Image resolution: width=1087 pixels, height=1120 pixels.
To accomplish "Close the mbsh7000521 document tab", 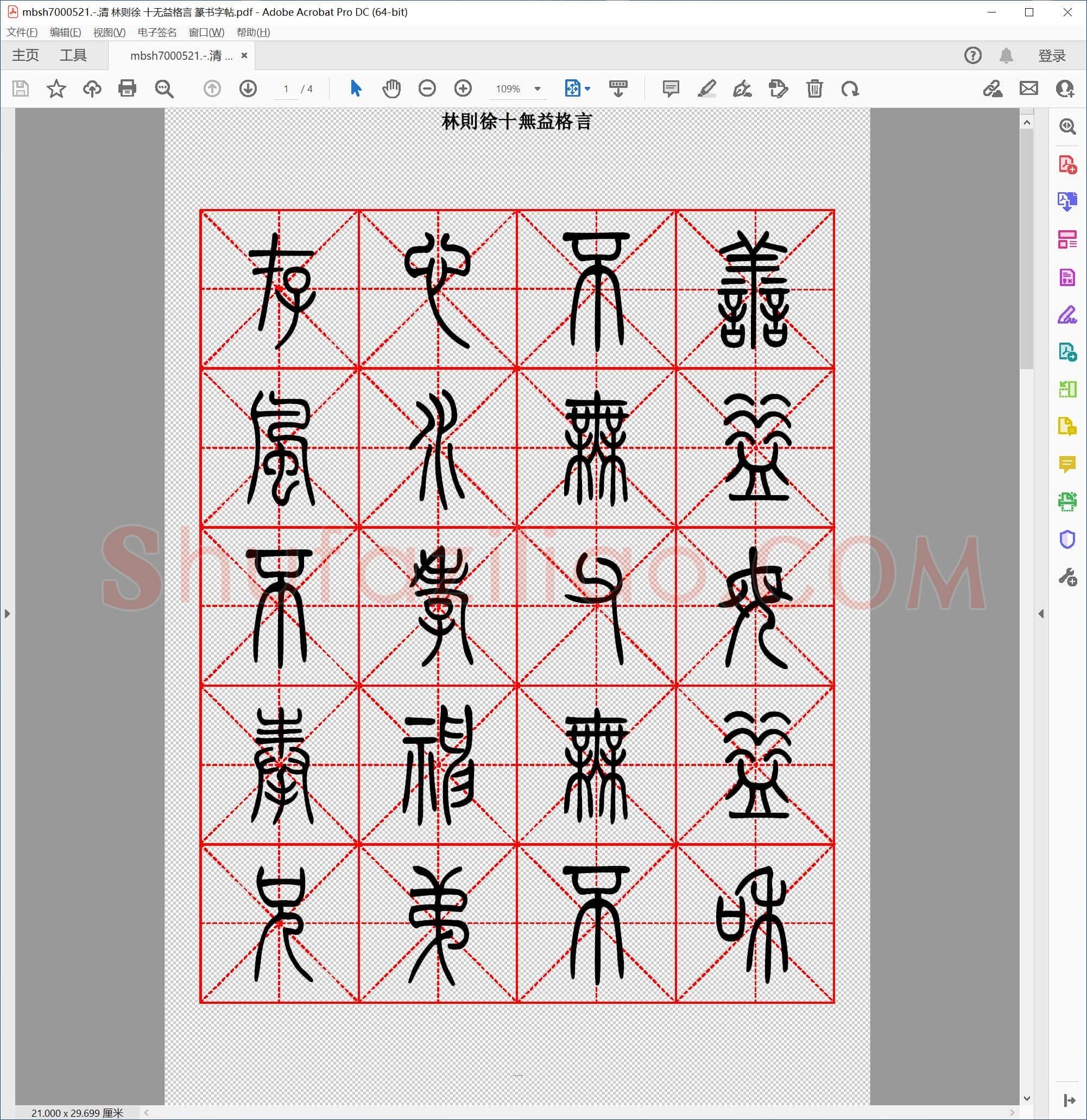I will click(244, 55).
